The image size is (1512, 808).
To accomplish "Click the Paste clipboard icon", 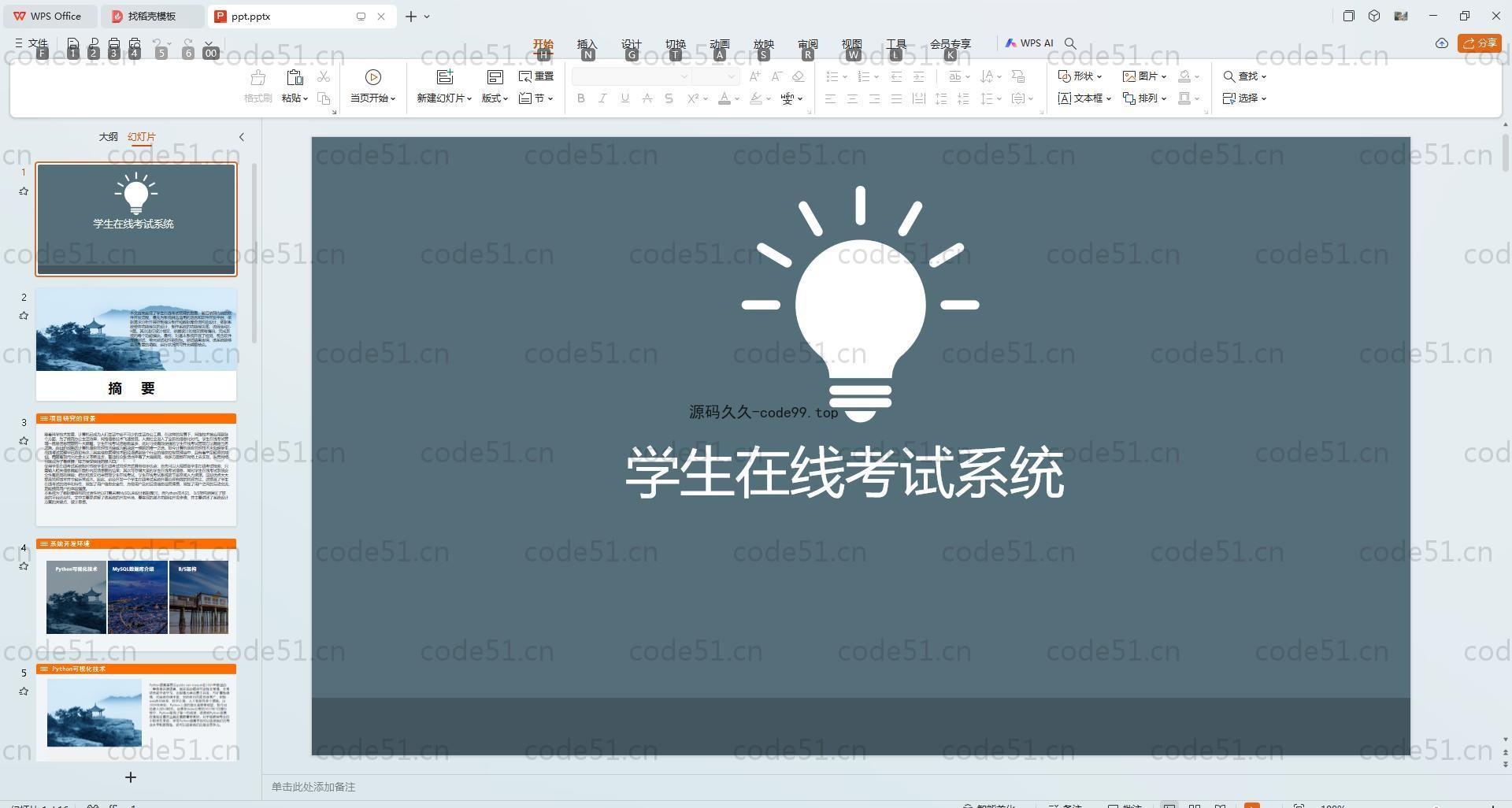I will pos(295,77).
